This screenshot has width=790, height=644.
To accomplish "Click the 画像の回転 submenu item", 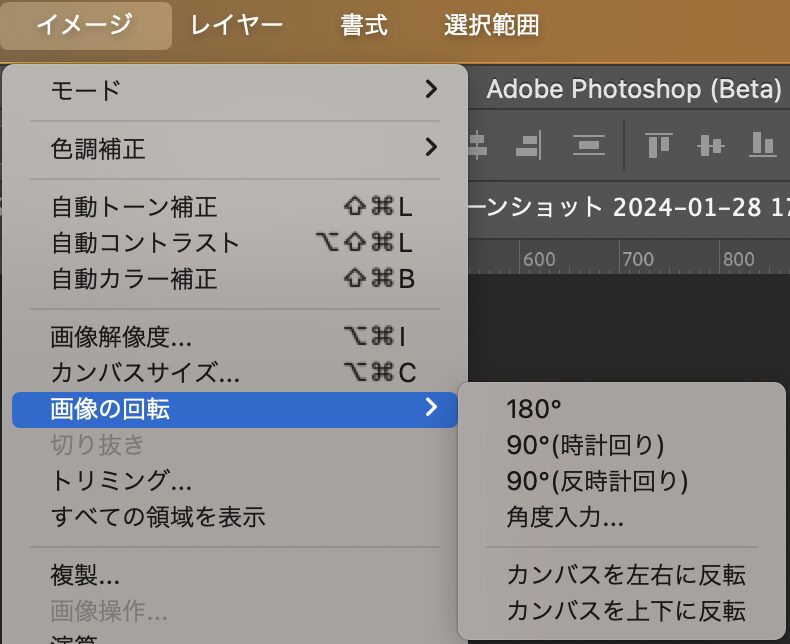I will 236,408.
